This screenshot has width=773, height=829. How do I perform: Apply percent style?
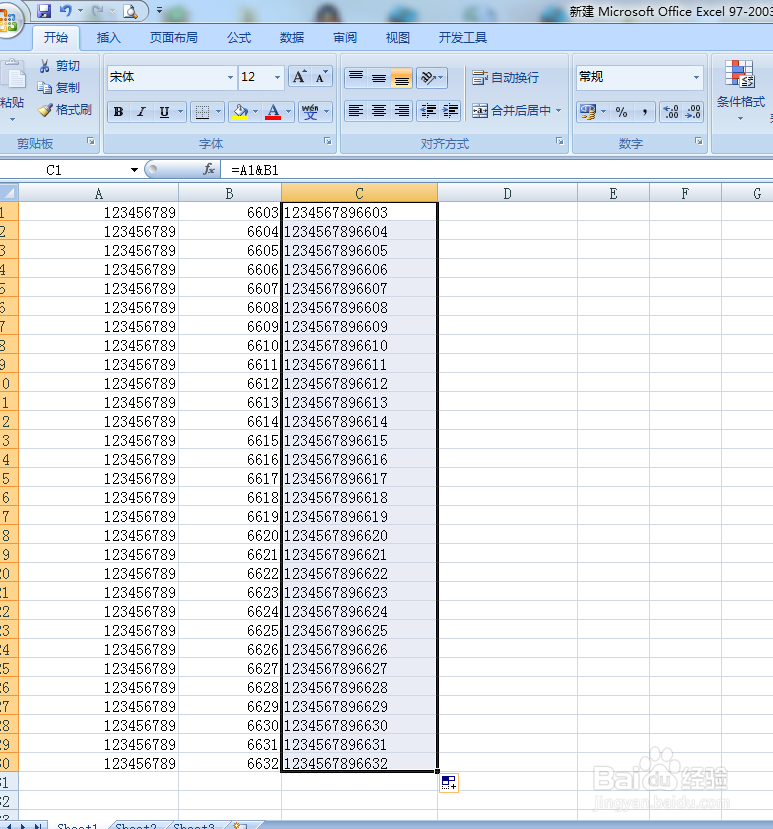[621, 112]
